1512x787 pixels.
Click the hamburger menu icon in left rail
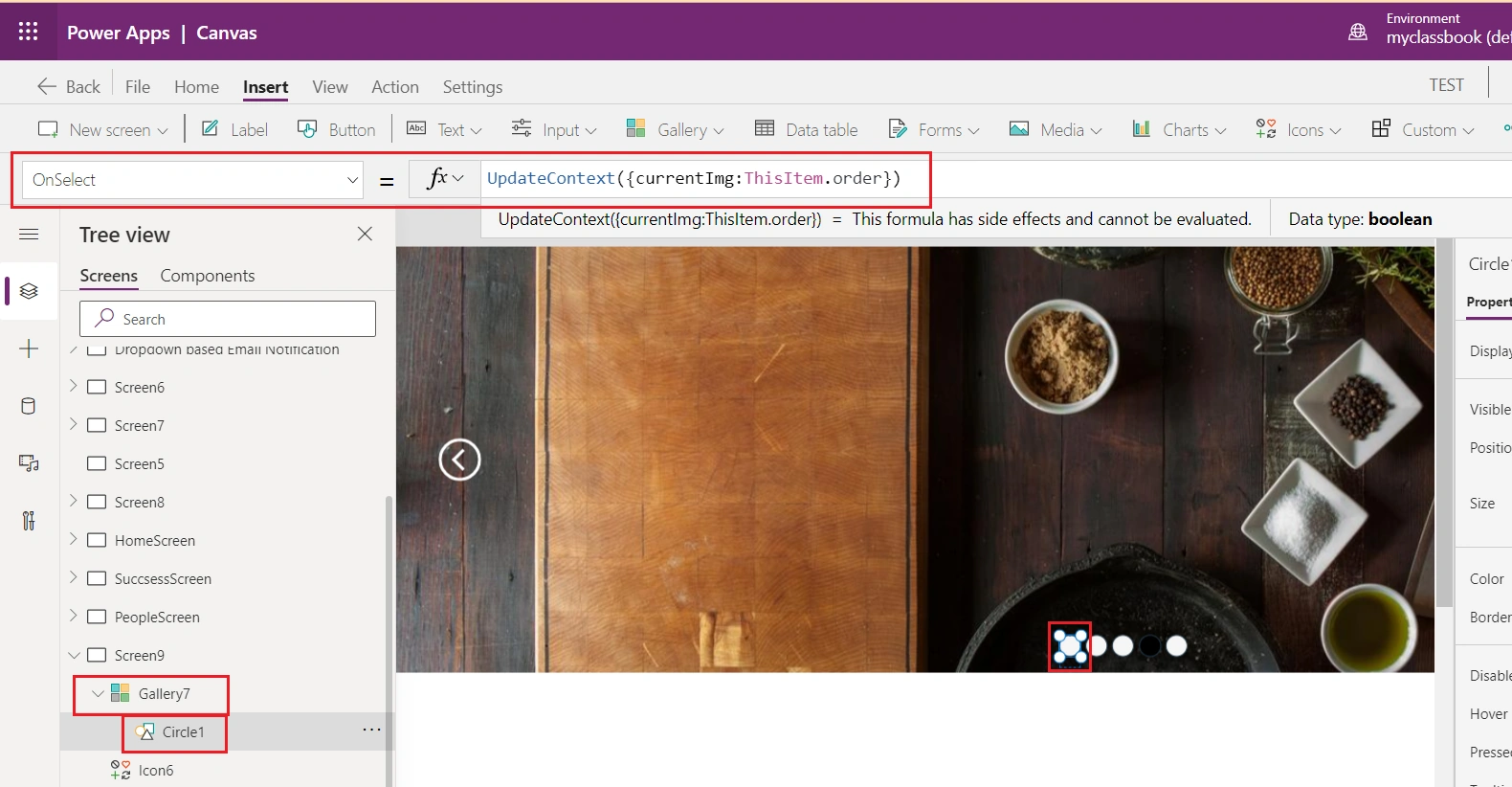tap(29, 235)
